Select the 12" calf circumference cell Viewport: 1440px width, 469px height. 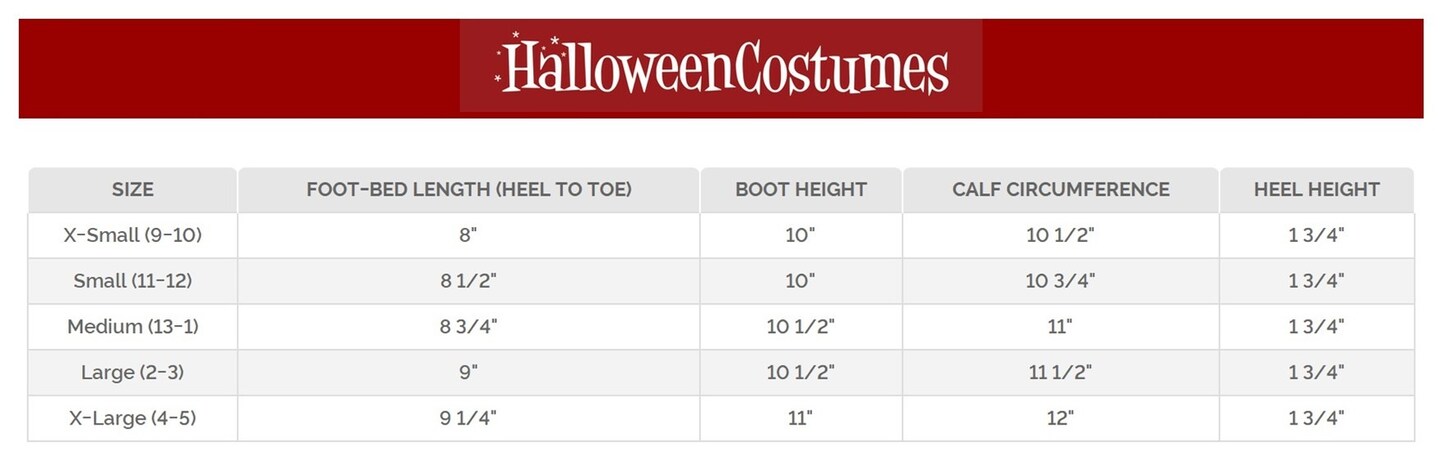coord(1061,419)
